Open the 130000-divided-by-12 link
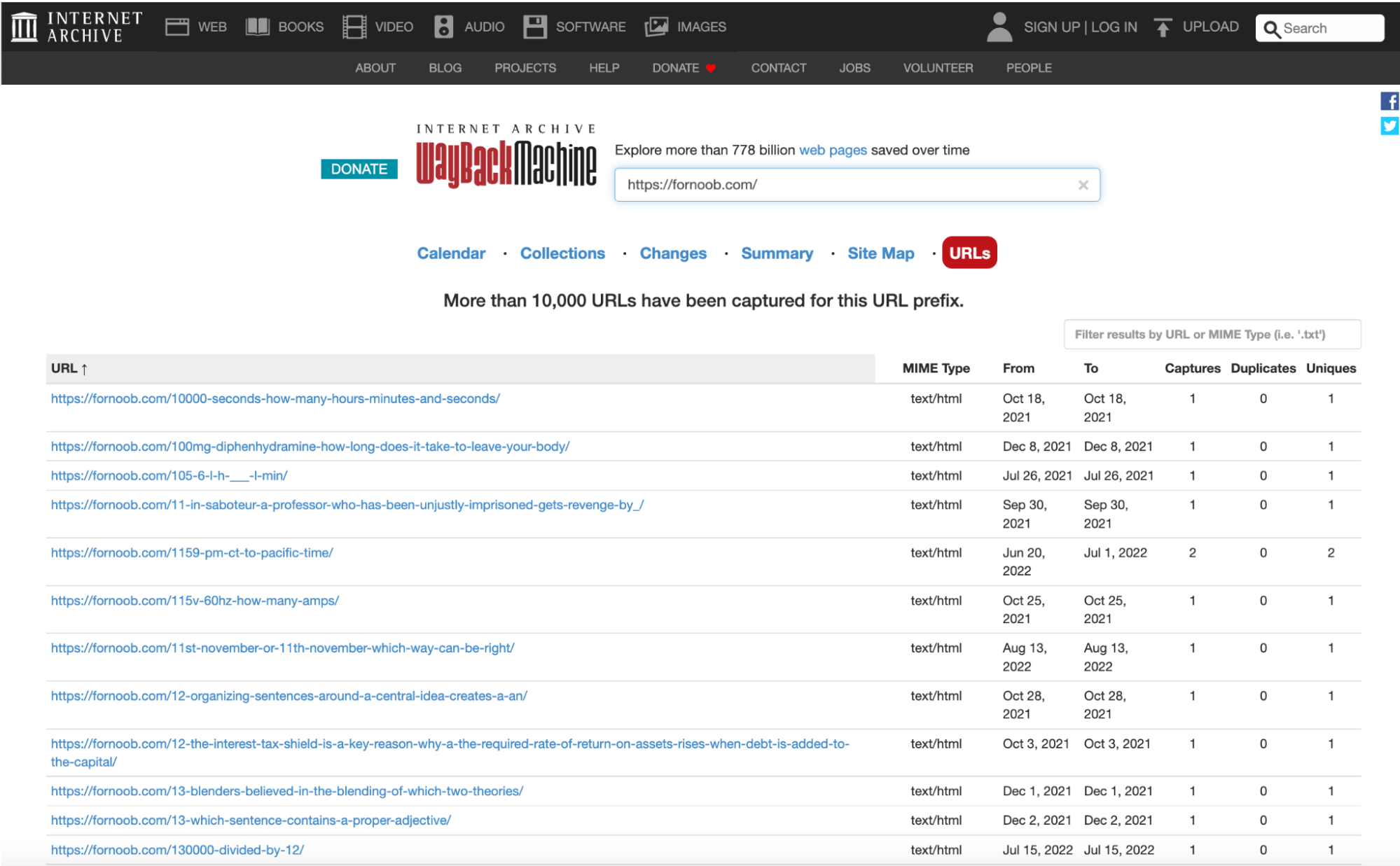This screenshot has width=1400, height=866. tap(177, 850)
